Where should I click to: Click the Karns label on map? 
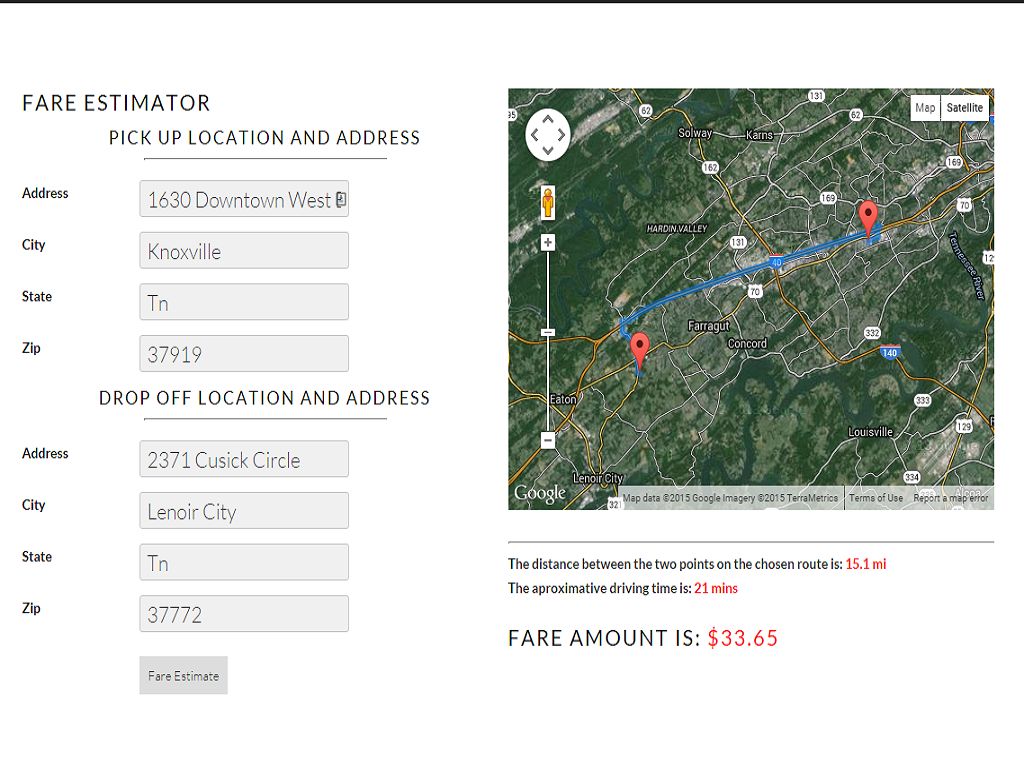click(x=759, y=135)
